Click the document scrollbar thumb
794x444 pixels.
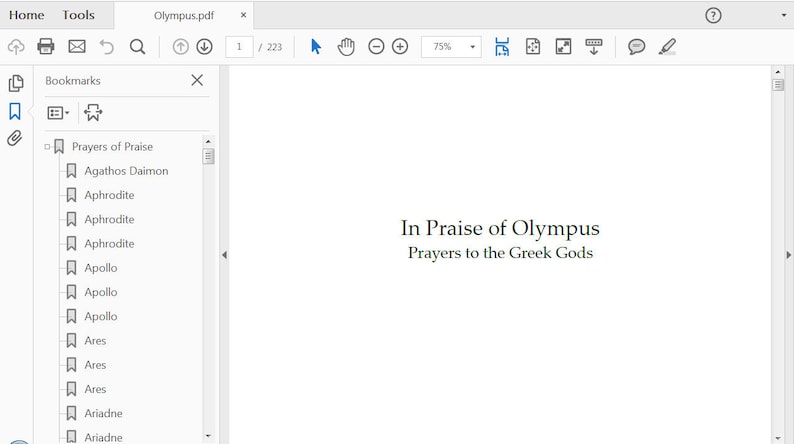pyautogui.click(x=778, y=85)
